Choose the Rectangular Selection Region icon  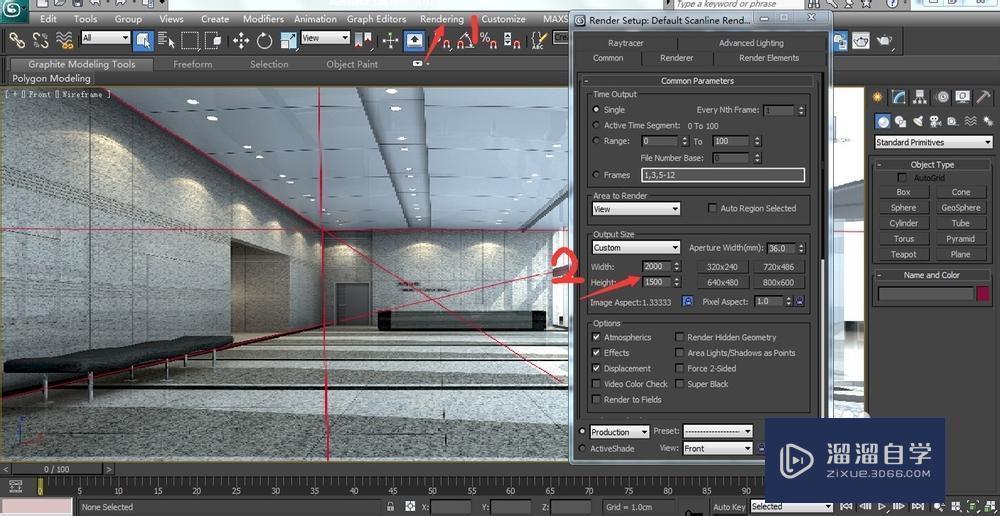(189, 41)
